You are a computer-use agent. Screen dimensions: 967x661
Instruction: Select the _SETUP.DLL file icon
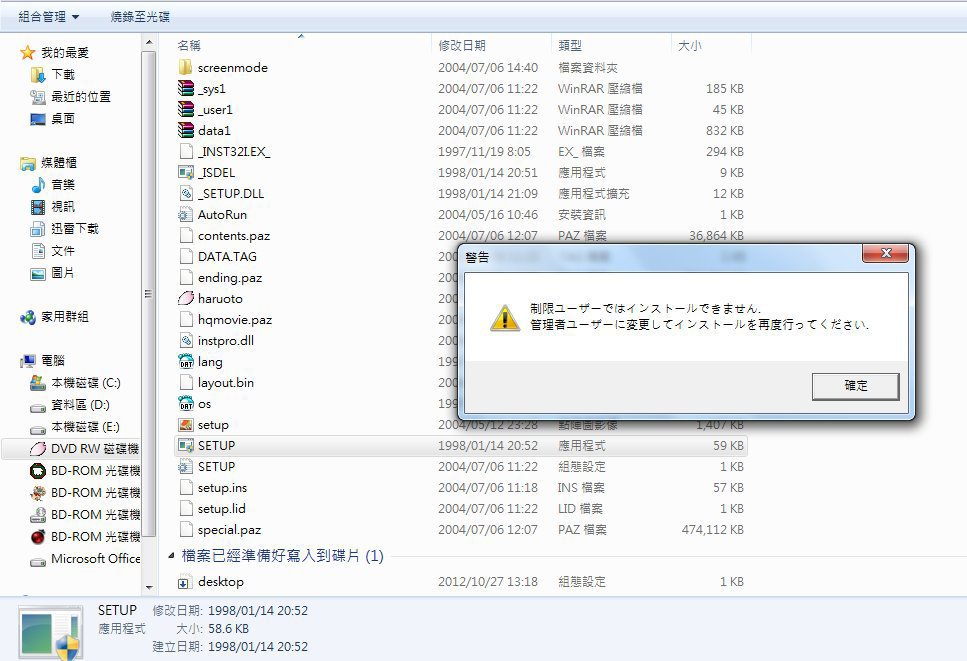tap(186, 193)
